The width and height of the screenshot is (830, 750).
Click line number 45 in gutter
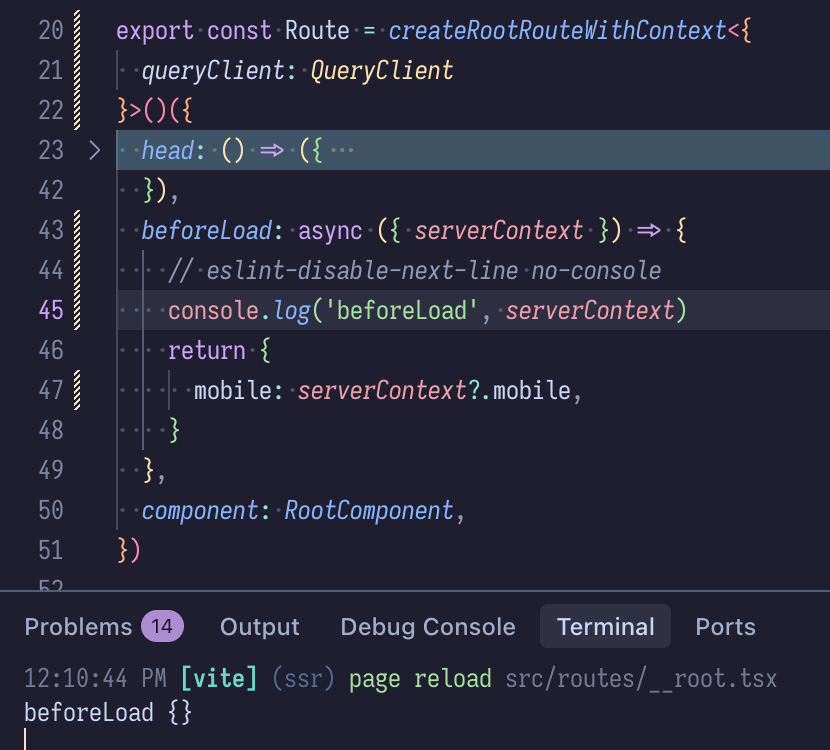(x=51, y=310)
